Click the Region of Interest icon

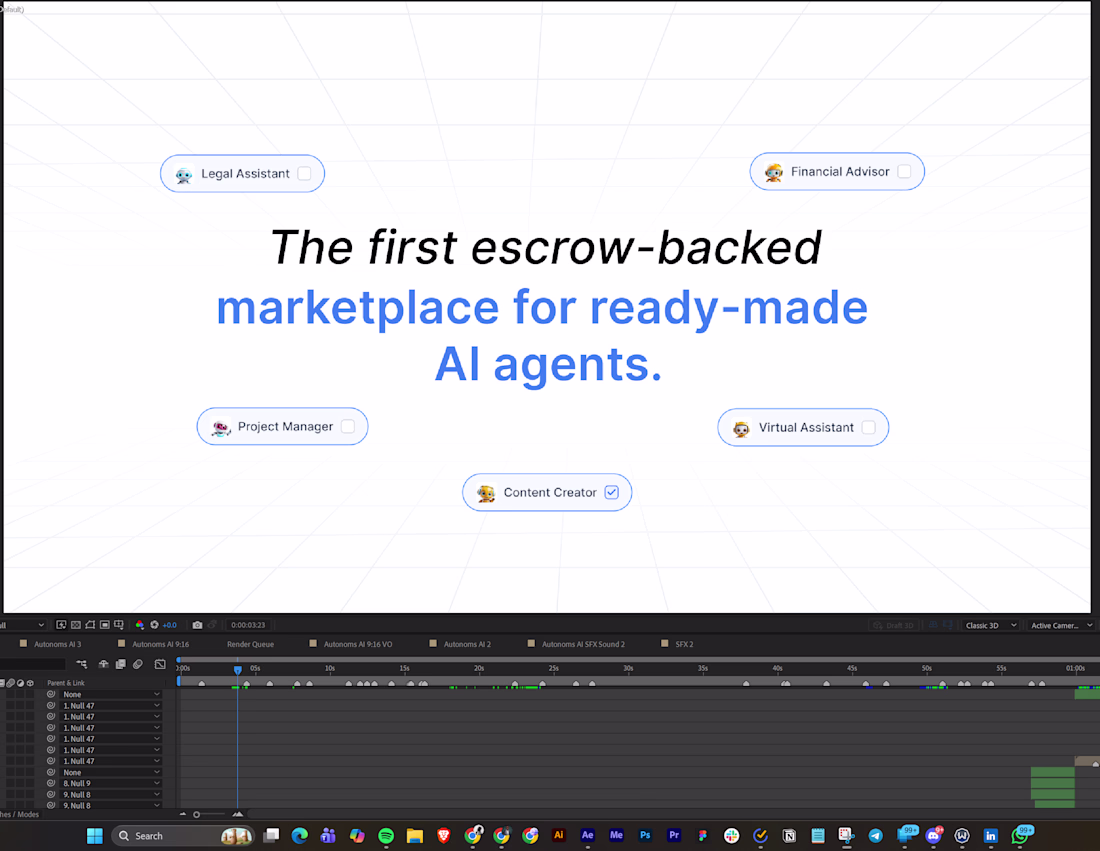click(x=105, y=624)
